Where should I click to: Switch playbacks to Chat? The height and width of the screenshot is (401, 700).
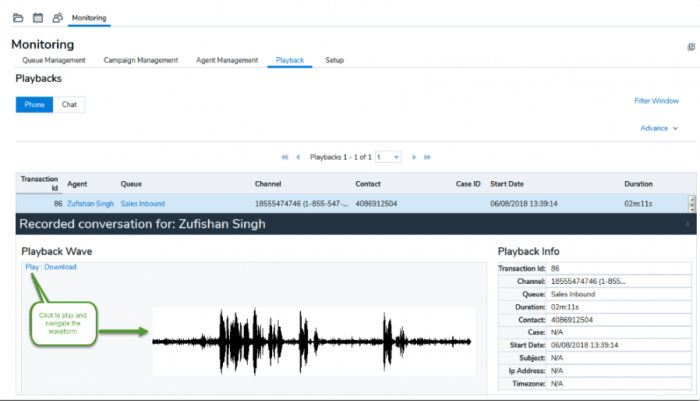(x=69, y=104)
